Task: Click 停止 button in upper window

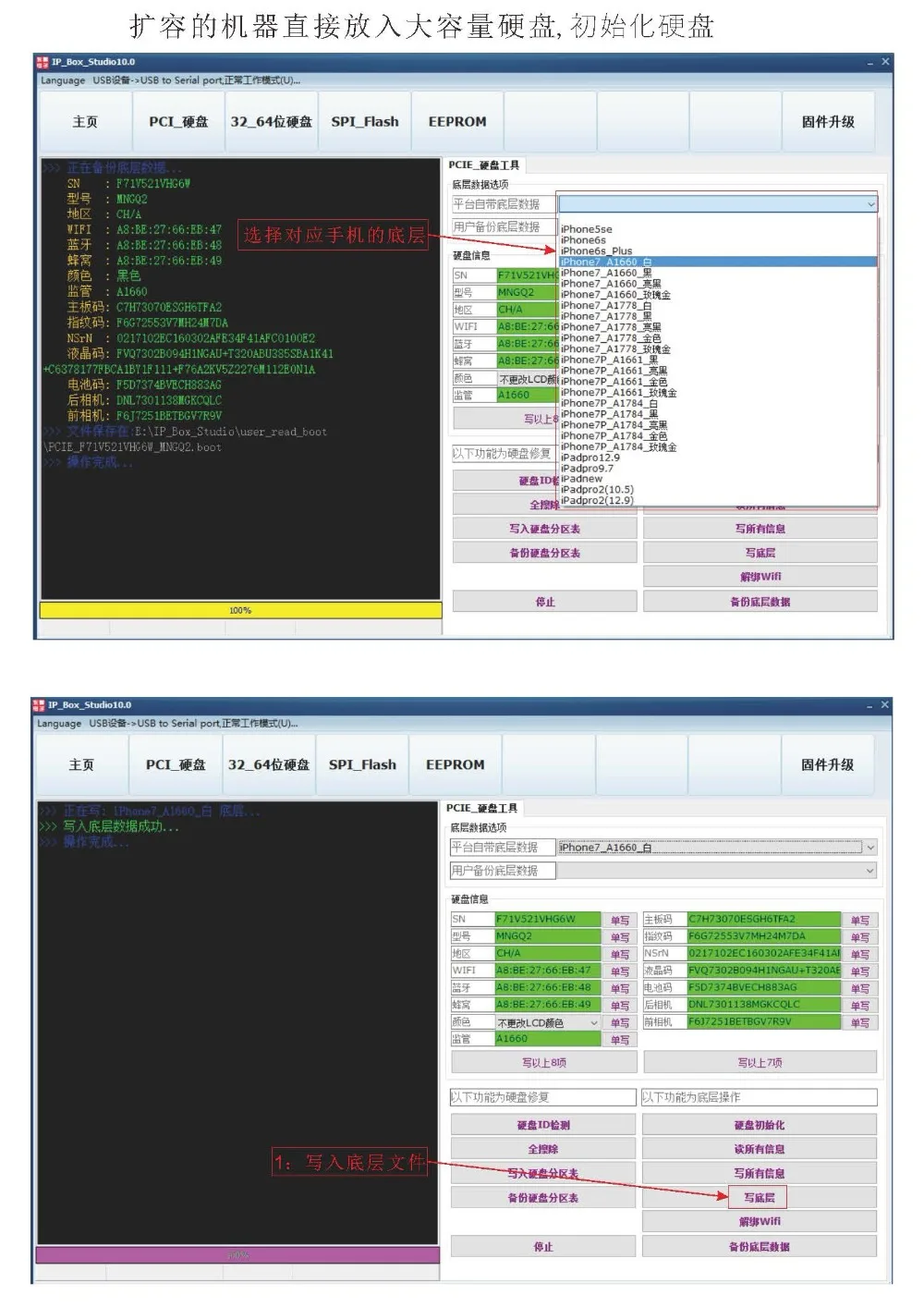Action: coord(545,602)
